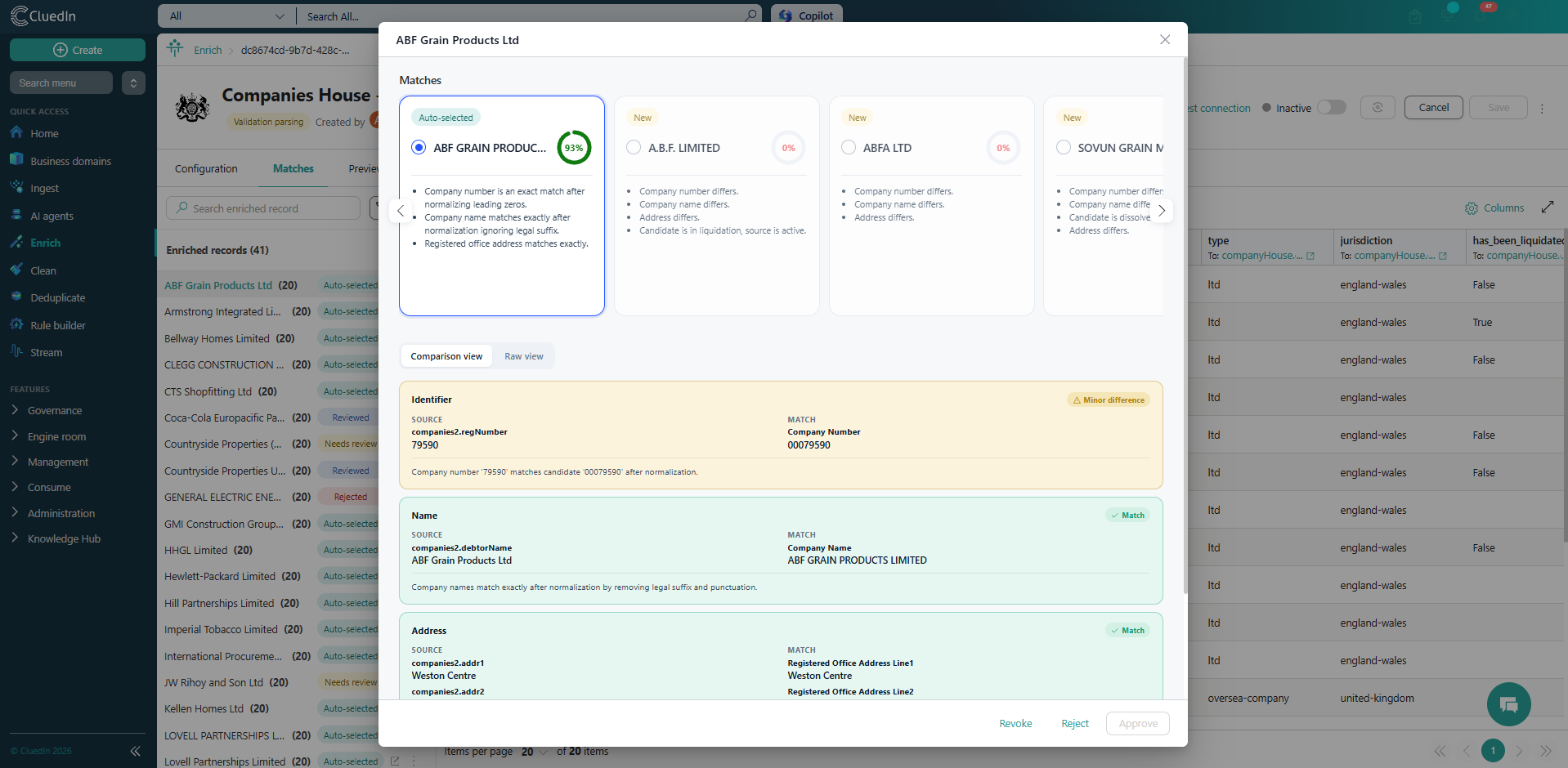
Task: Open the Imperial Tobacco Limited record
Action: pos(221,629)
